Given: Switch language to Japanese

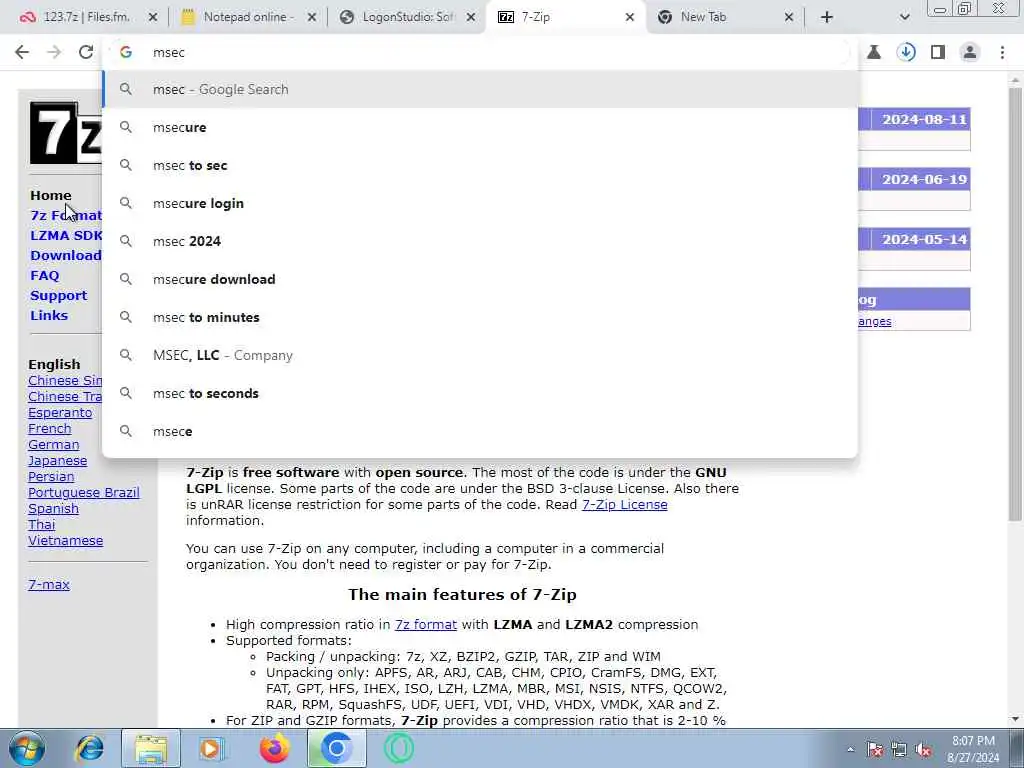Looking at the screenshot, I should (x=57, y=460).
